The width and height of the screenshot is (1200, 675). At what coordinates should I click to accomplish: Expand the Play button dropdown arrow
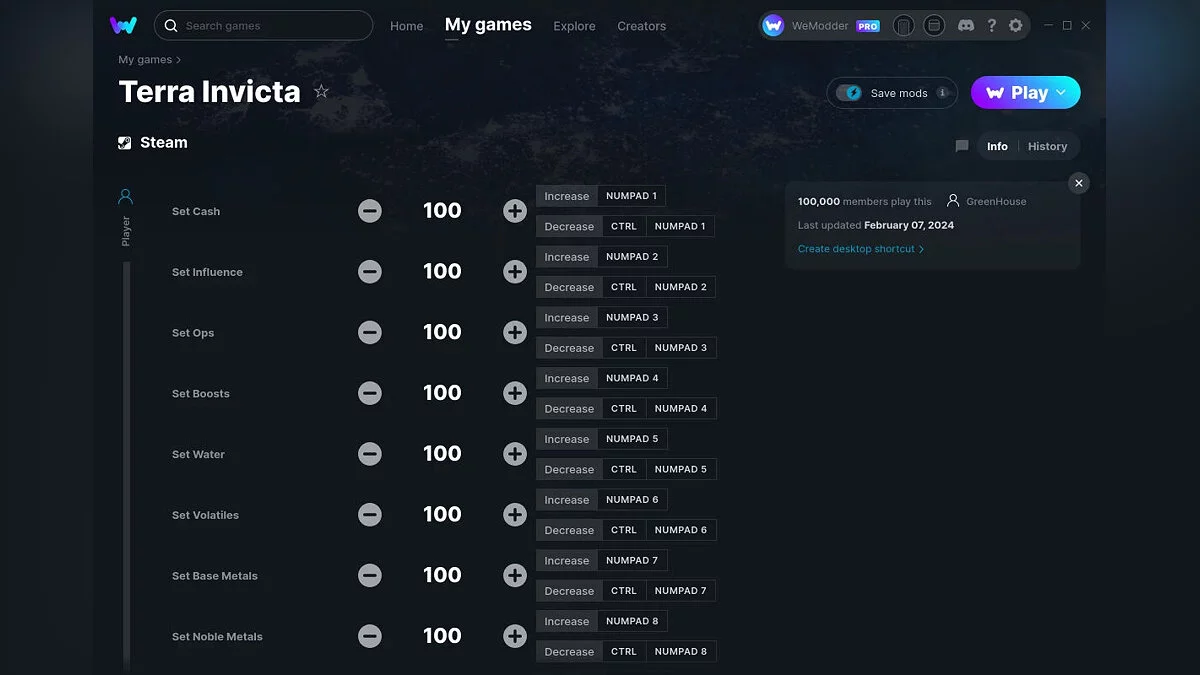point(1061,92)
